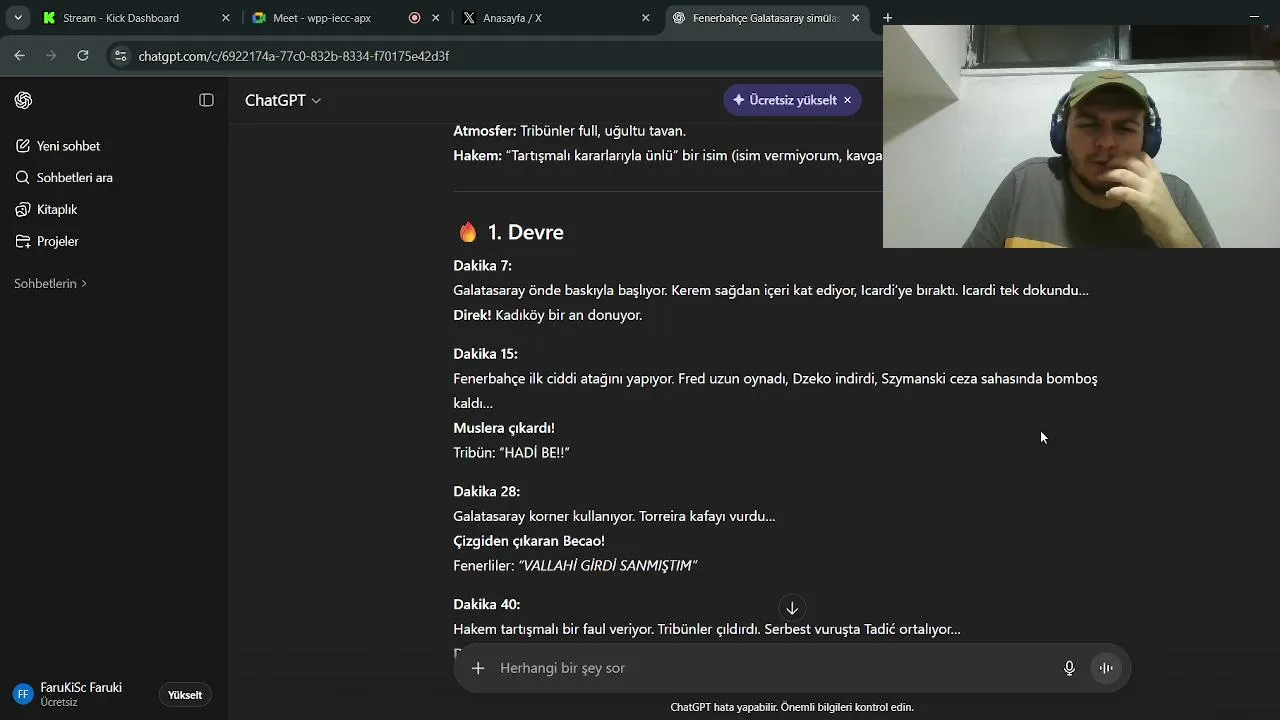Close the Anasayfa / X tab
Image resolution: width=1280 pixels, height=720 pixels.
pyautogui.click(x=645, y=18)
